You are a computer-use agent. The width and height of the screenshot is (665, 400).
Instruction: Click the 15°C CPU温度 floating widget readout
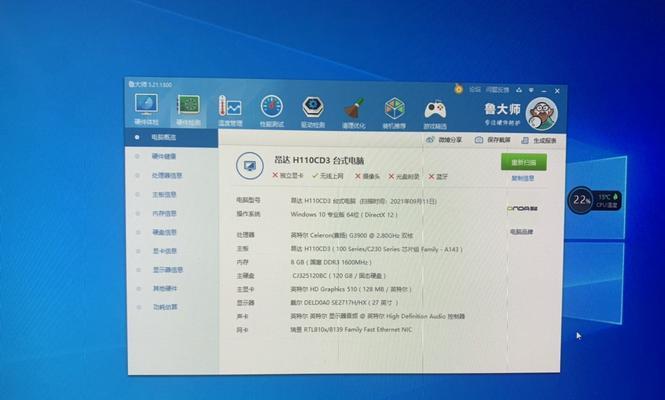(607, 201)
